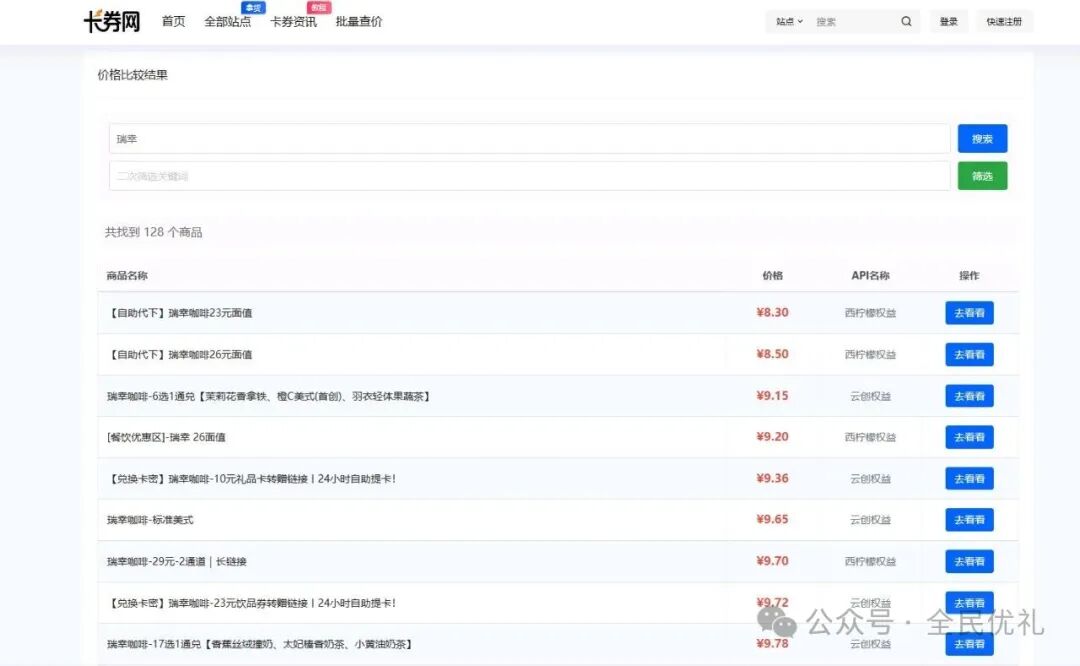The image size is (1080, 666).
Task: Click 去看看 for 10元礼品卡转赠链接
Action: (x=969, y=479)
